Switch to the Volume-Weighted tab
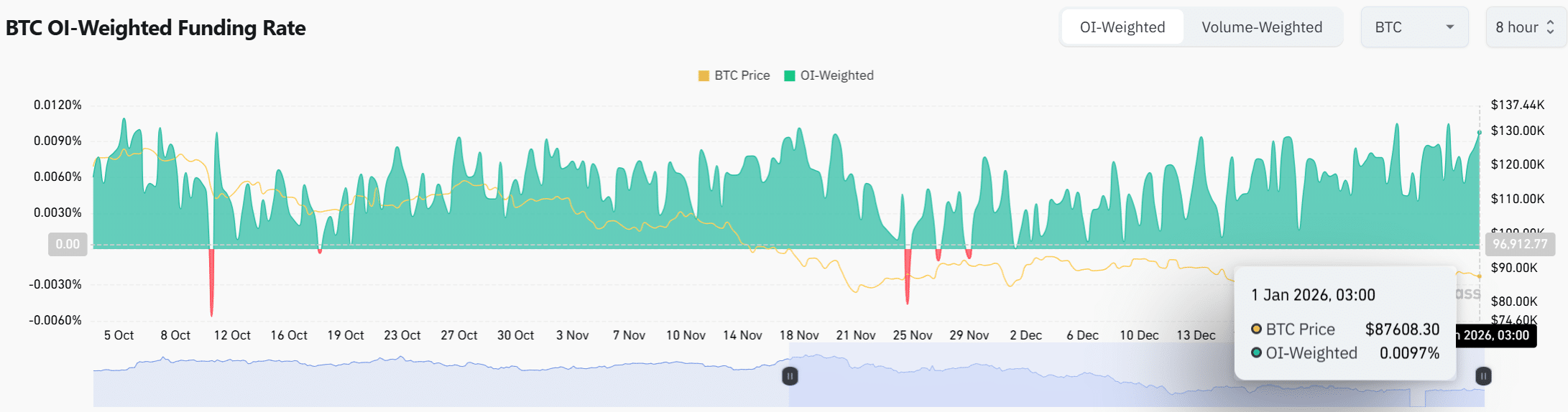This screenshot has width=1568, height=412. pos(1261,27)
